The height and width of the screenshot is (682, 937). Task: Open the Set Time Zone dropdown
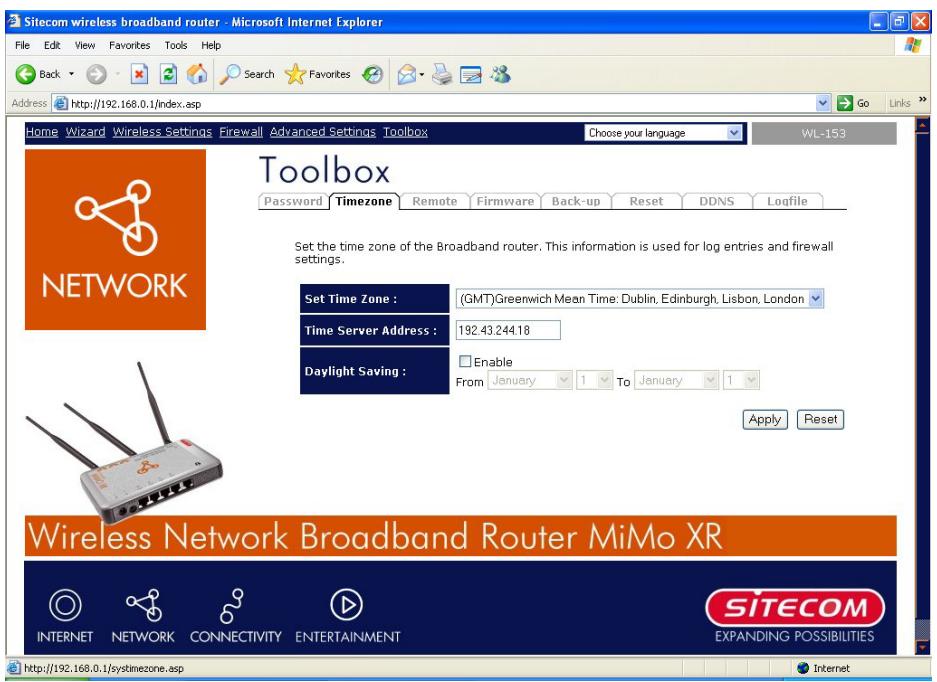coord(816,298)
